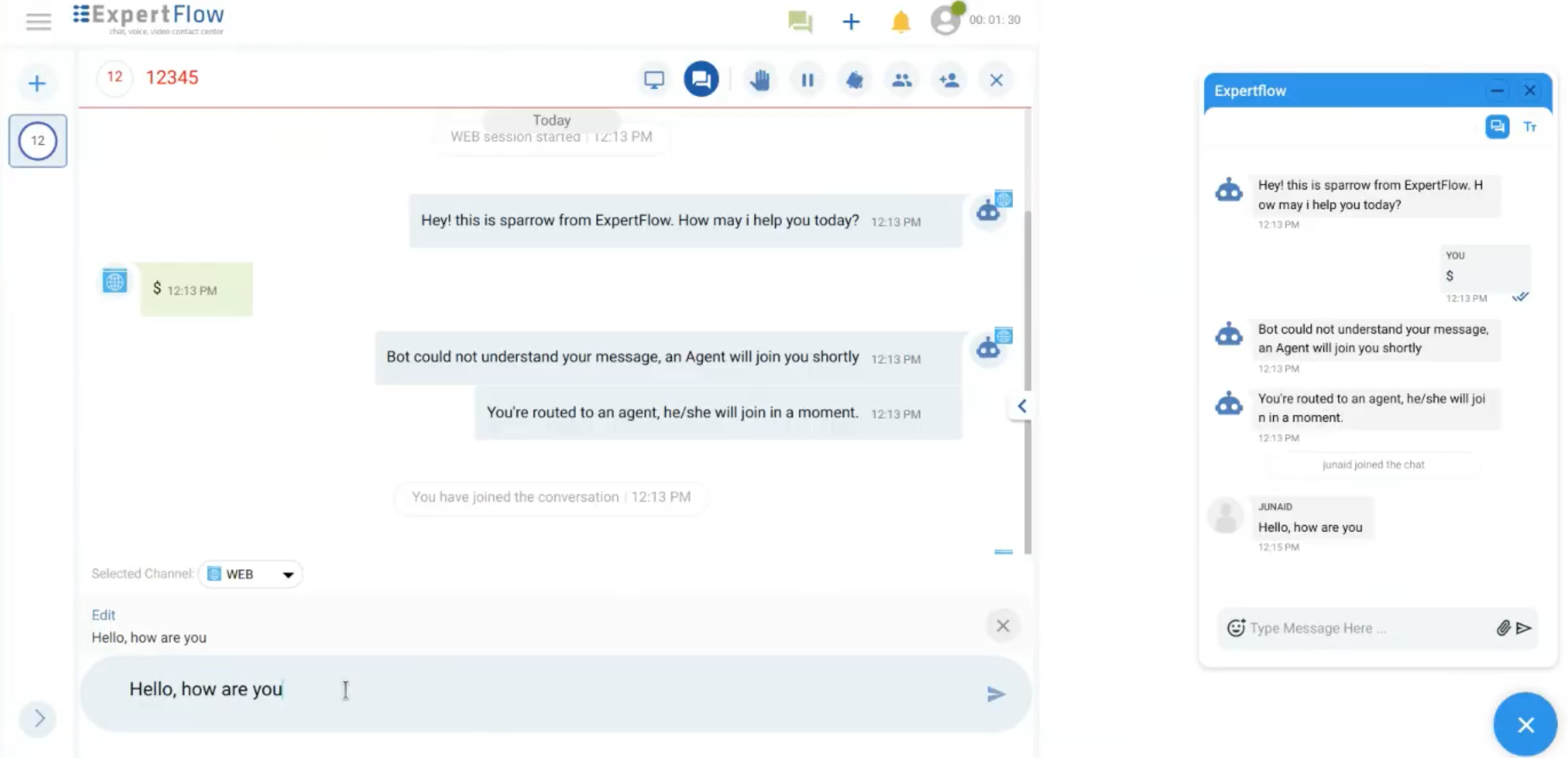Viewport: 1568px width, 758px height.
Task: Open the hamburger navigation menu
Action: (38, 21)
